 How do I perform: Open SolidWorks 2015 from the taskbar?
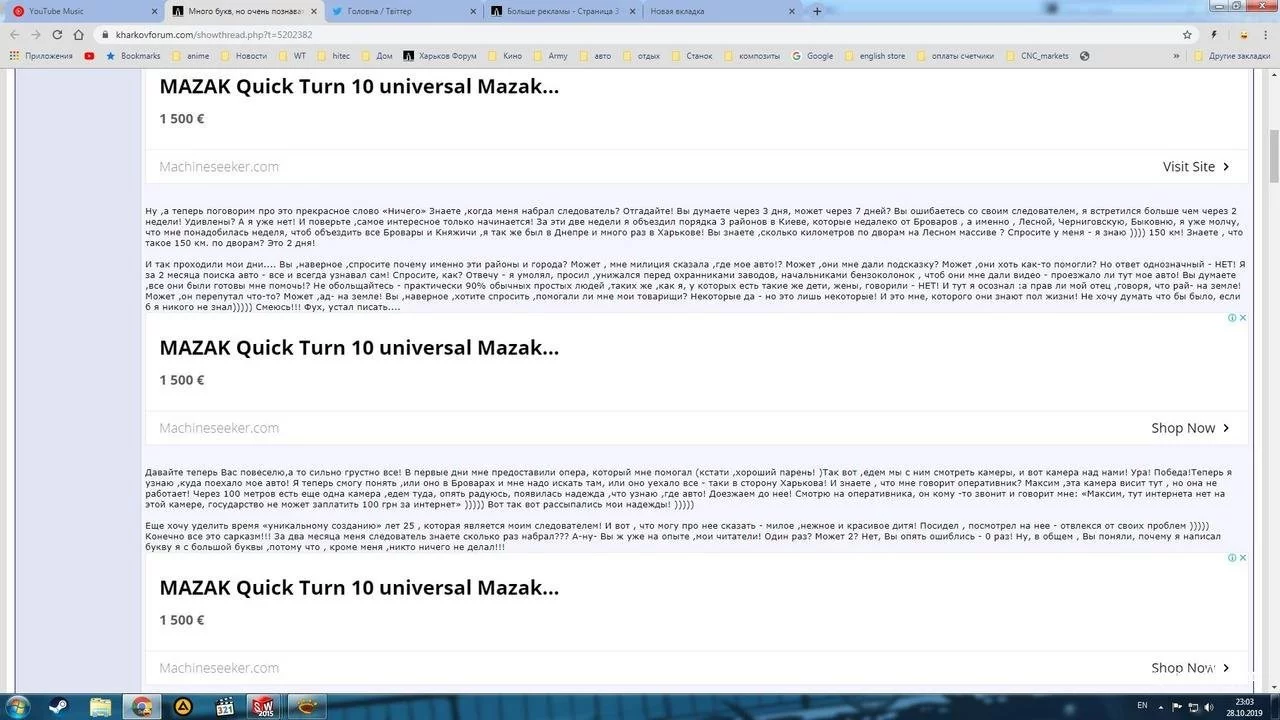pos(263,706)
